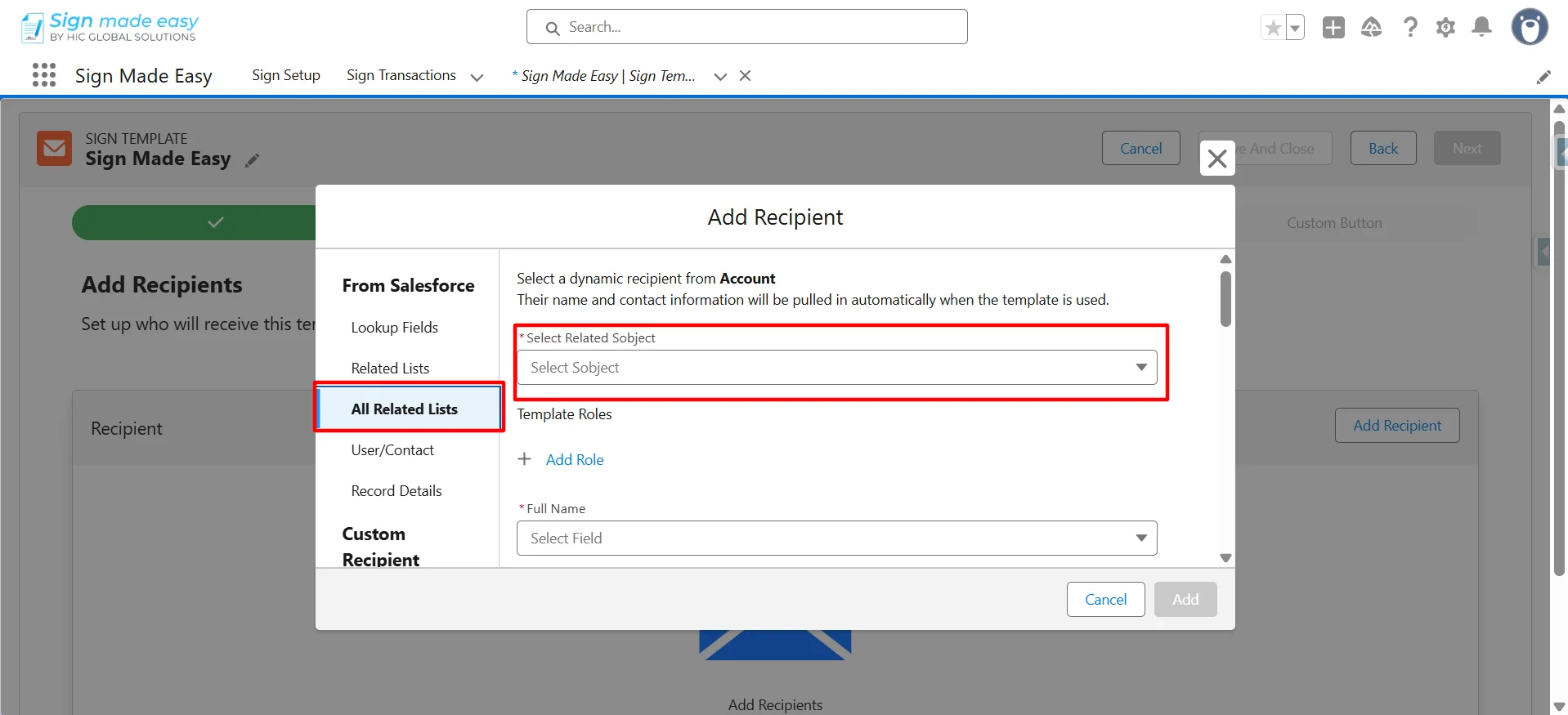Click the Custom Recipient heading
The width and height of the screenshot is (1568, 715).
[x=381, y=547]
